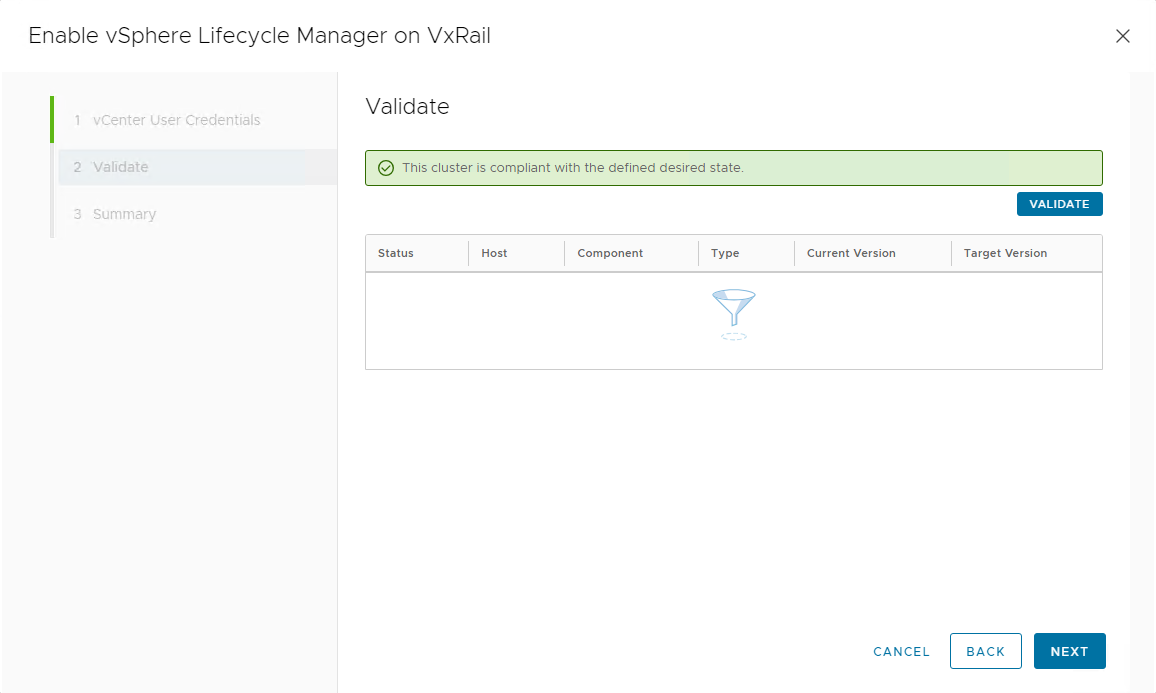
Task: Click the green progress bar beside step one
Action: tap(52, 120)
